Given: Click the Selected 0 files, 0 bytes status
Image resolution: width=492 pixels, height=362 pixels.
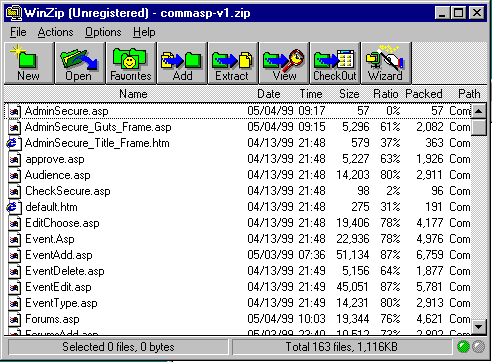Looking at the screenshot, I should coord(118,347).
